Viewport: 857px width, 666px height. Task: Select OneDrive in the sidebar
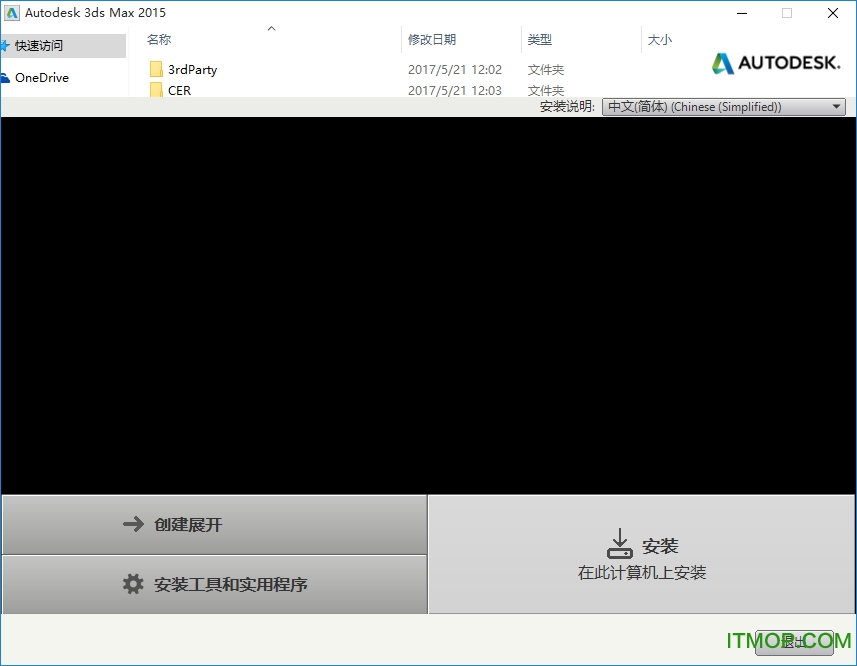pyautogui.click(x=42, y=78)
